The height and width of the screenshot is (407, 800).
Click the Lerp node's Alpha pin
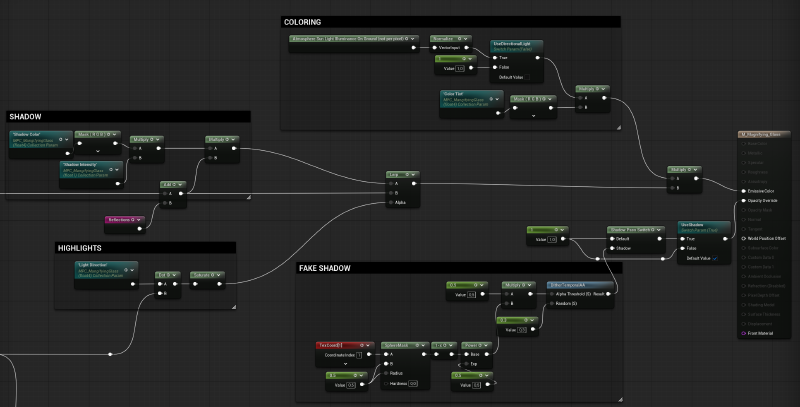pos(391,203)
